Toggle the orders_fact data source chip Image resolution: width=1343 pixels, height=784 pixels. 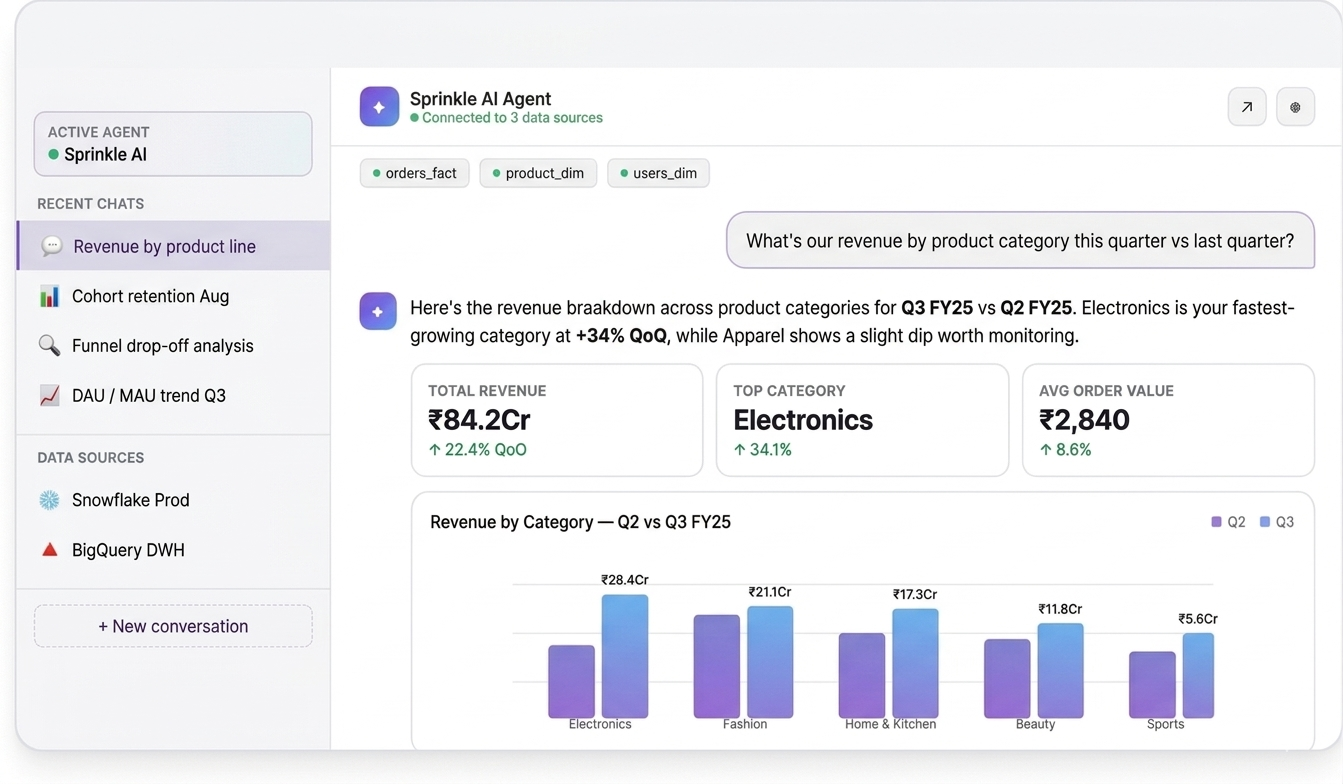point(414,173)
